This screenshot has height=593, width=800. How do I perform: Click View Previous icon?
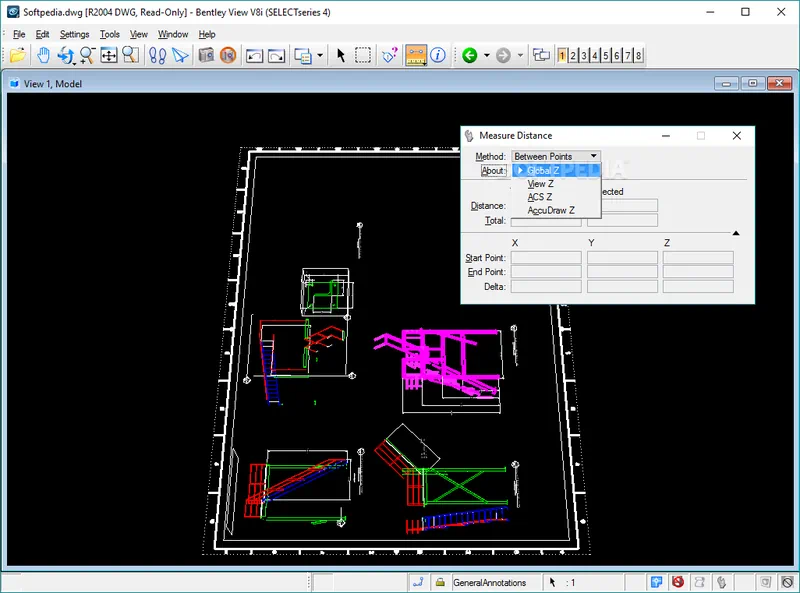click(254, 55)
